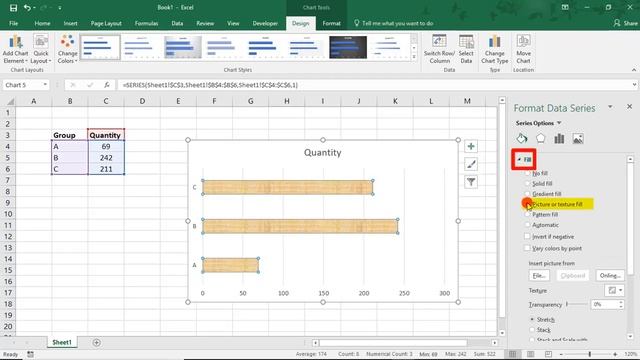Apply the dark background chart style

coord(348,47)
